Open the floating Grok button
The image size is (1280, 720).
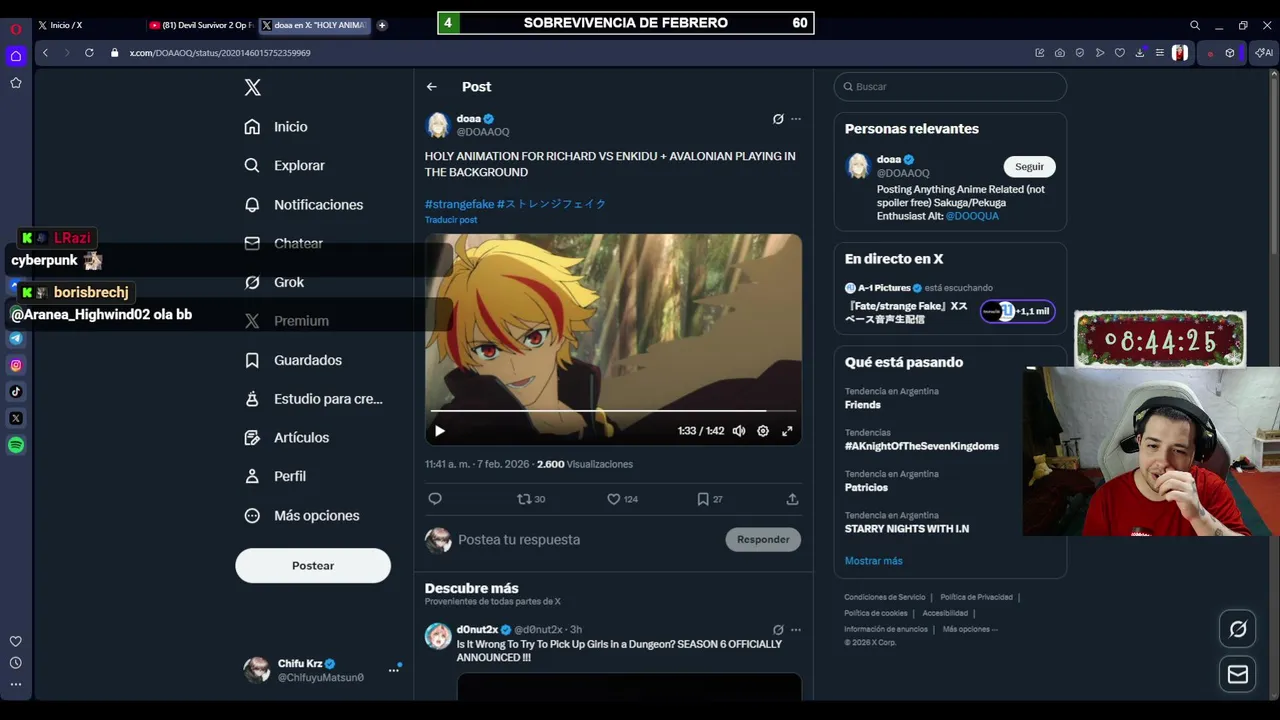point(1238,629)
